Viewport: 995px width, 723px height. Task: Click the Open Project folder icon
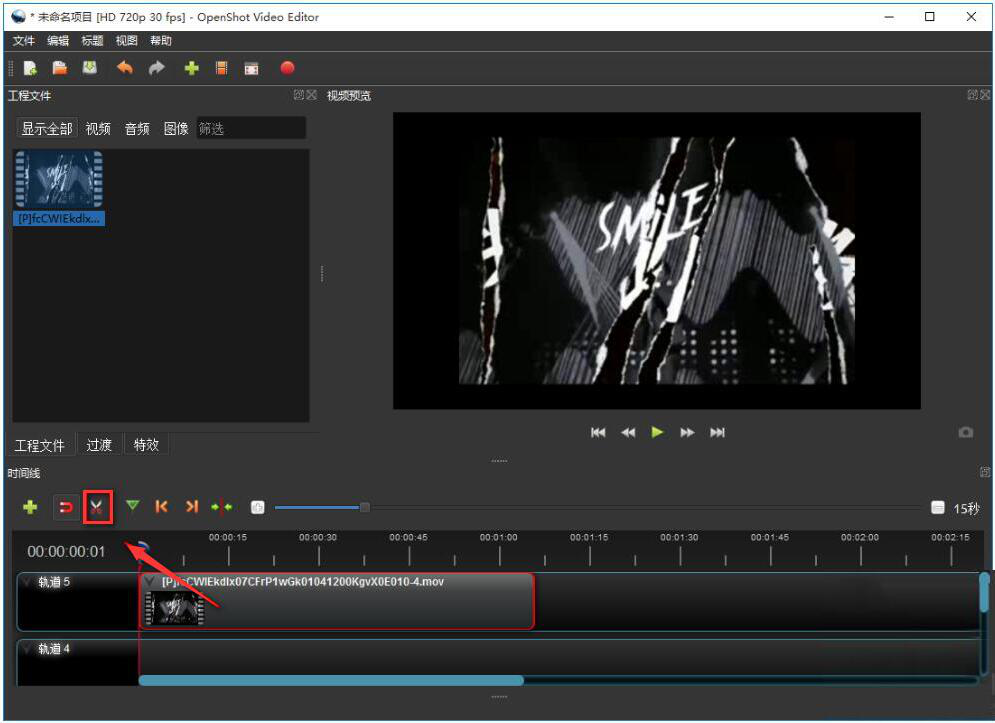60,68
